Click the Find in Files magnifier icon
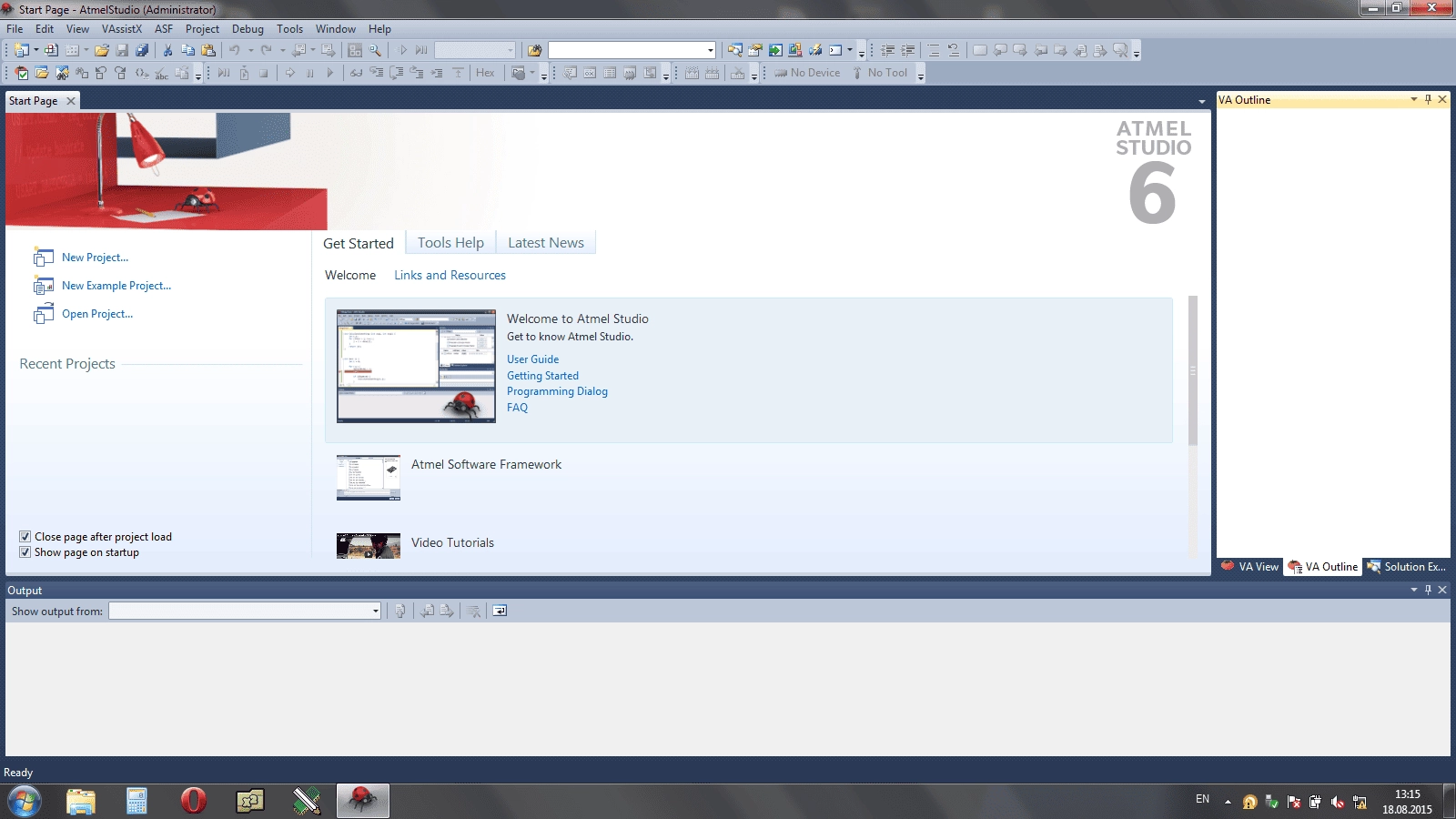1456x819 pixels. coord(375,50)
